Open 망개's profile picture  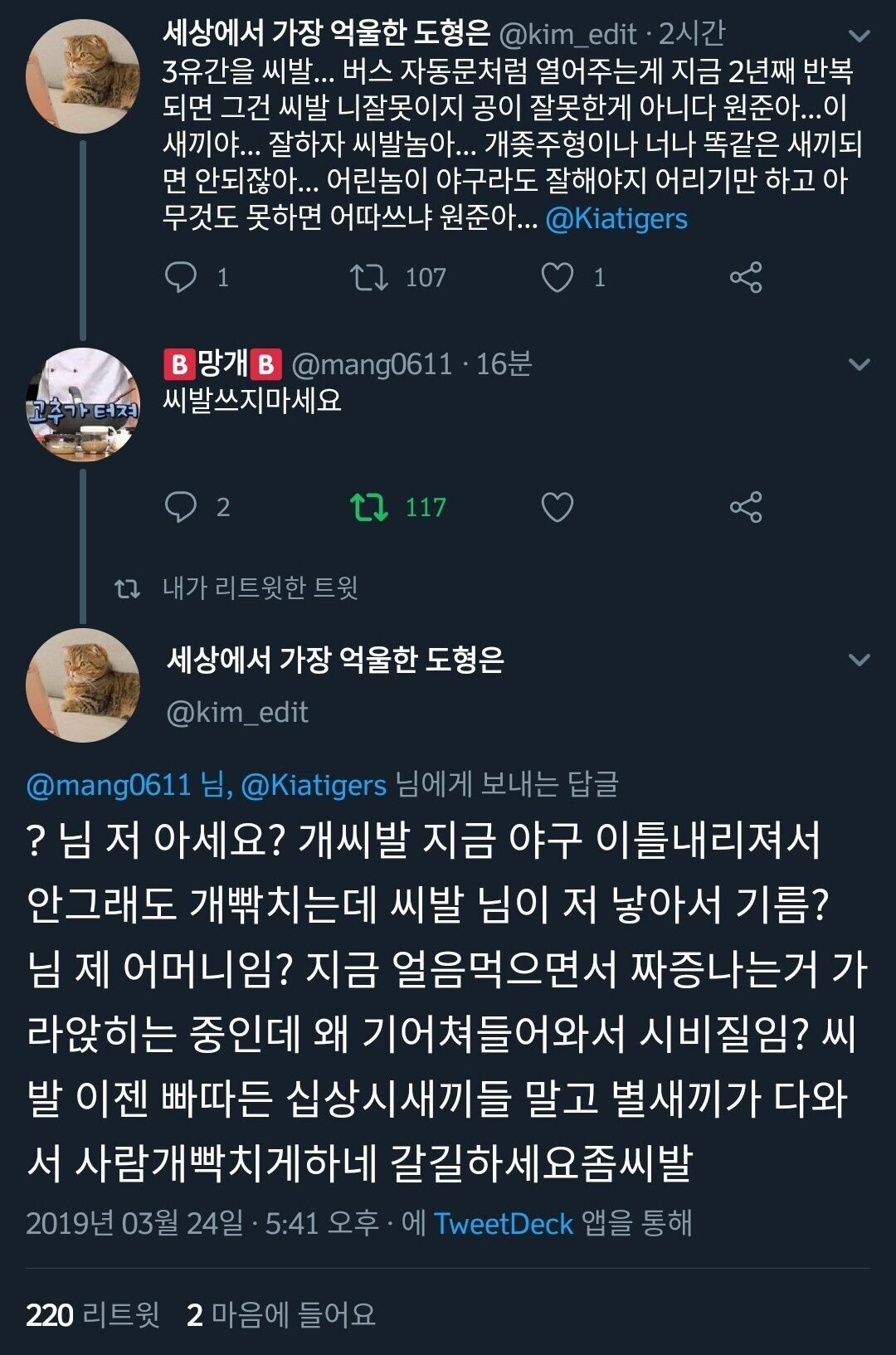[82, 404]
